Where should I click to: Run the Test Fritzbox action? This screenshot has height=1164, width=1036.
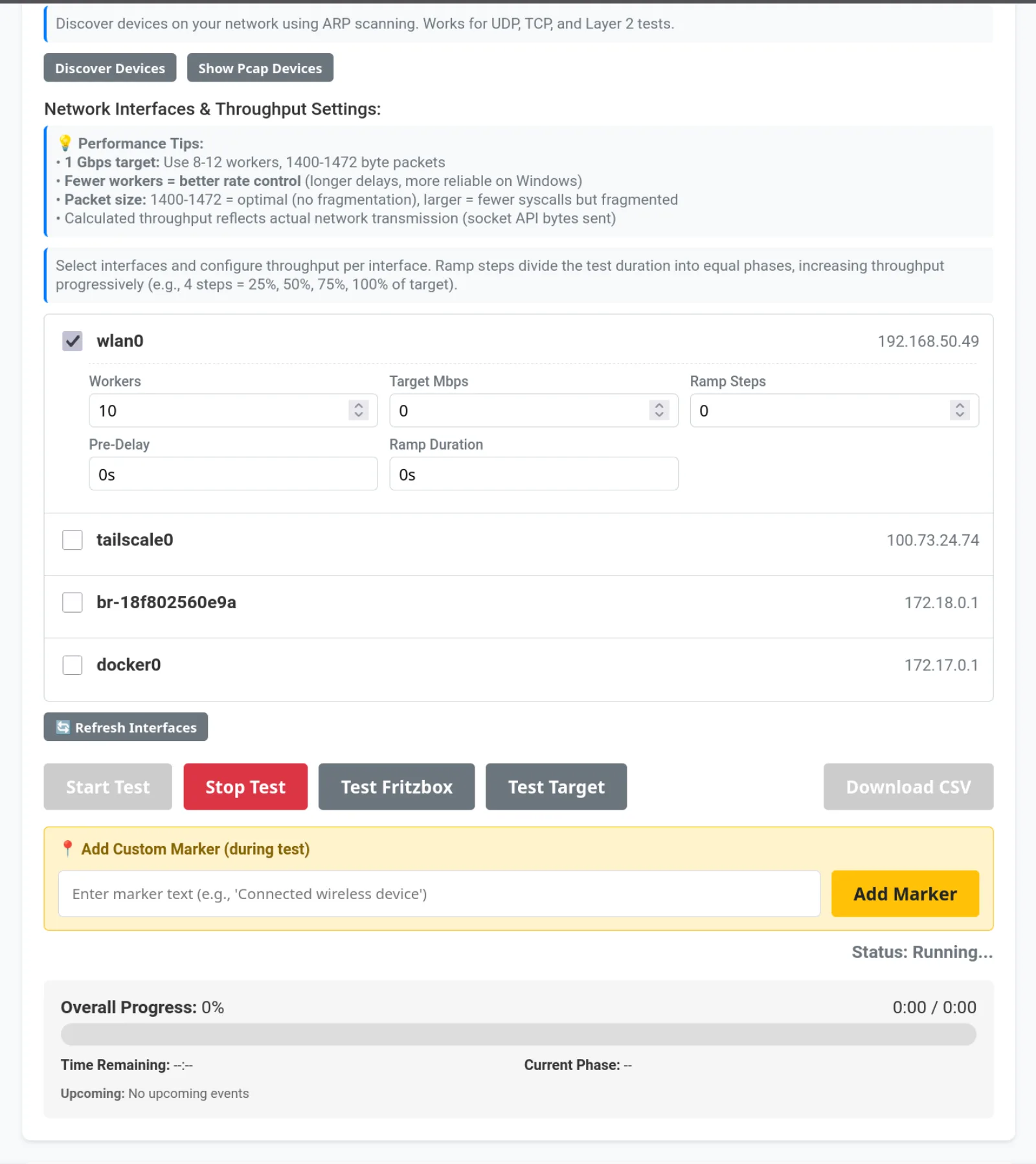coord(397,786)
